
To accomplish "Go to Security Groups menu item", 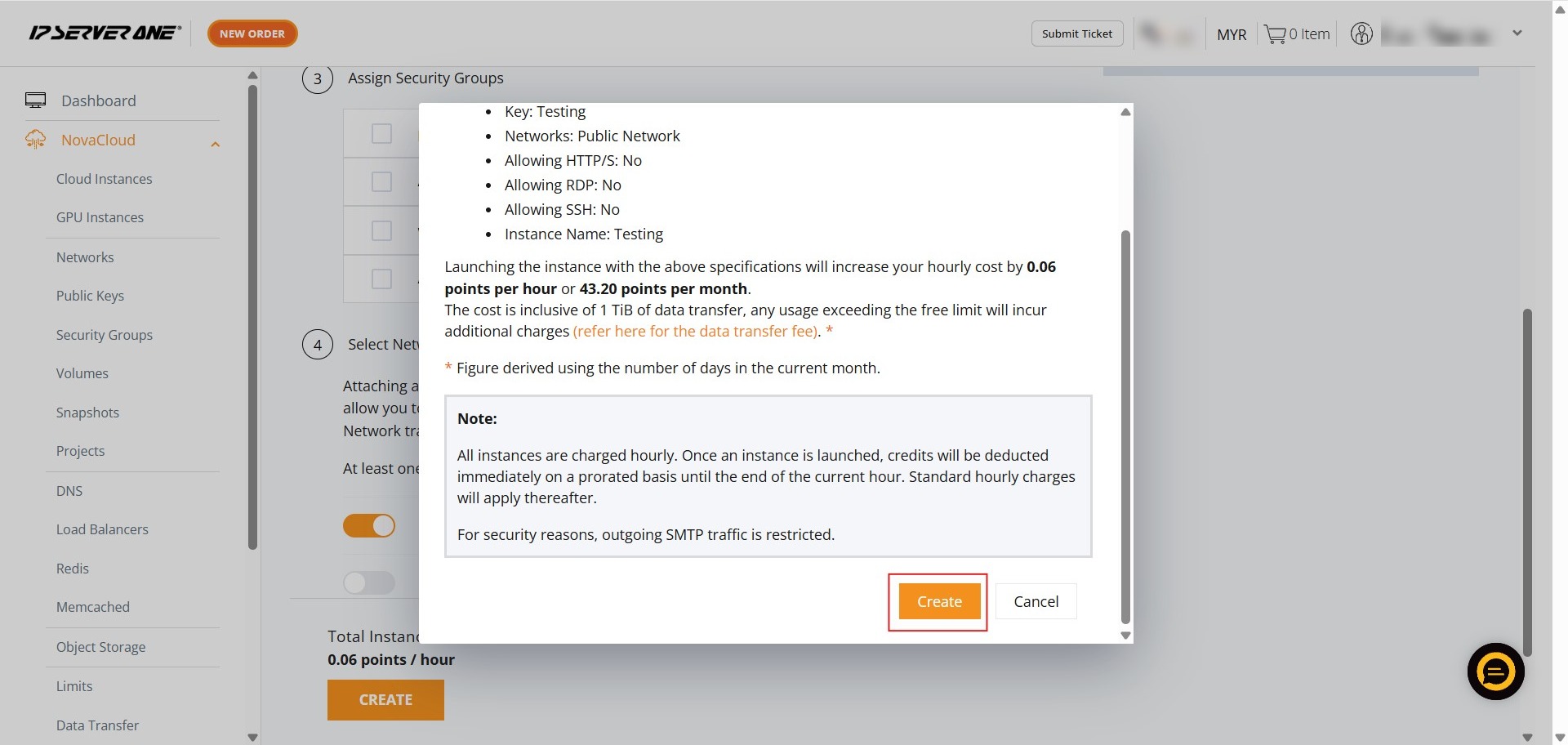I will click(x=104, y=335).
